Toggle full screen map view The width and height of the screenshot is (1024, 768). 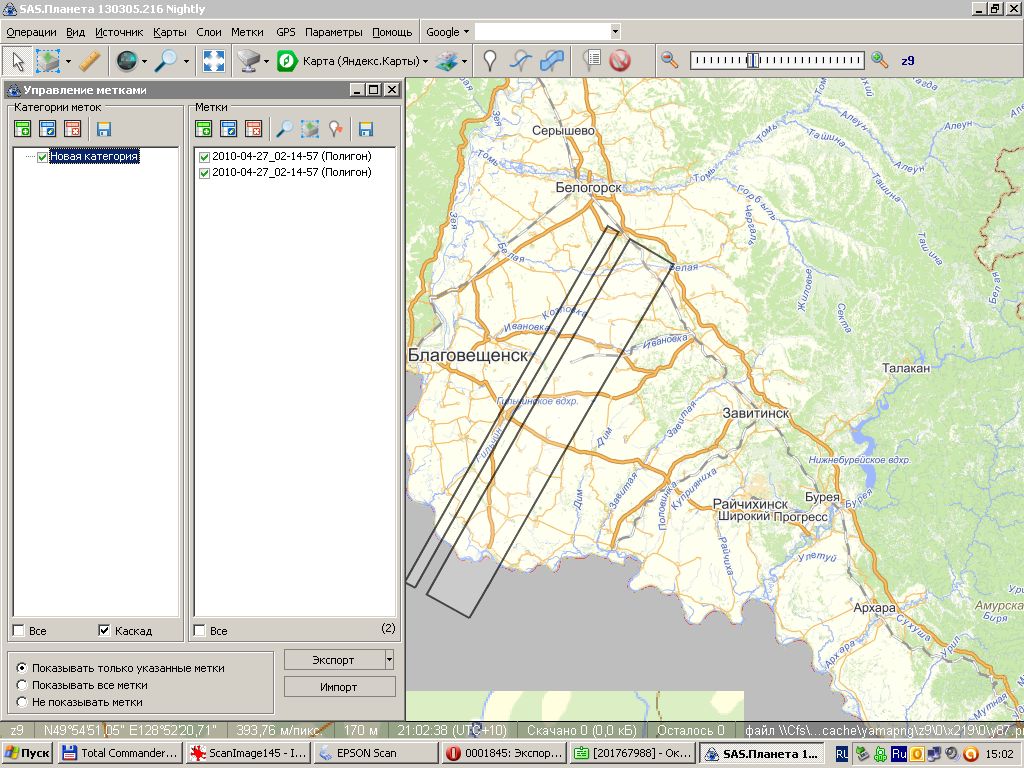coord(213,61)
